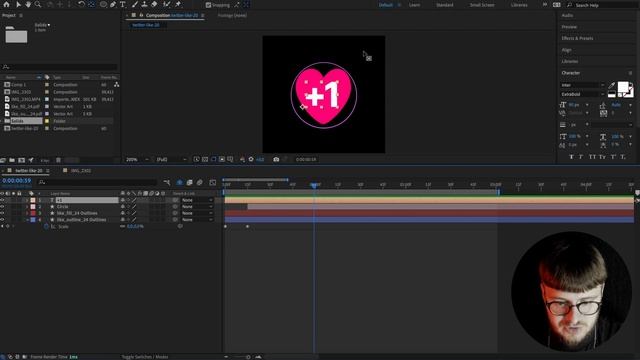Select the Clone Stamp tool
The width and height of the screenshot is (640, 360).
(144, 4)
